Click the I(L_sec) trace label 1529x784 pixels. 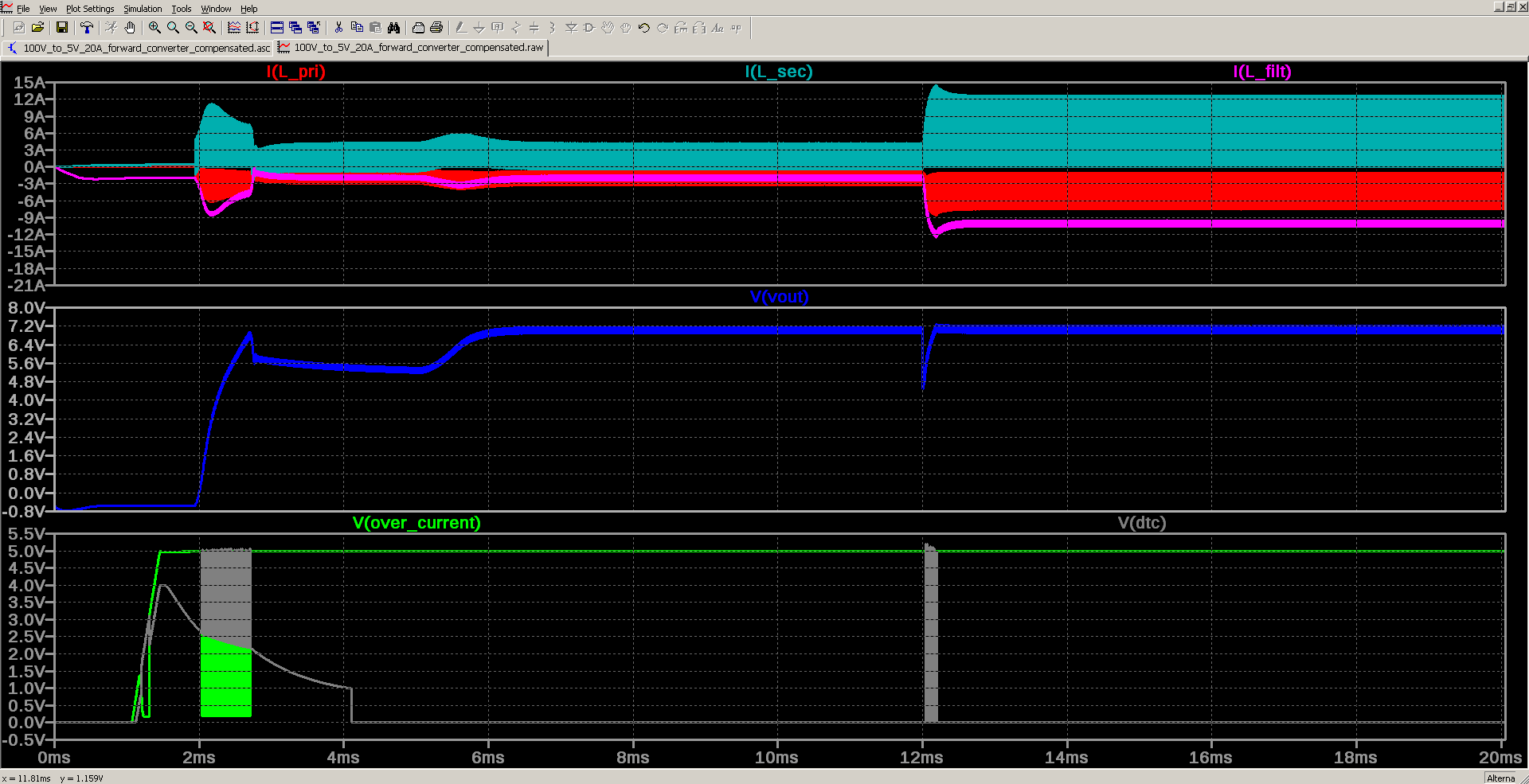779,72
